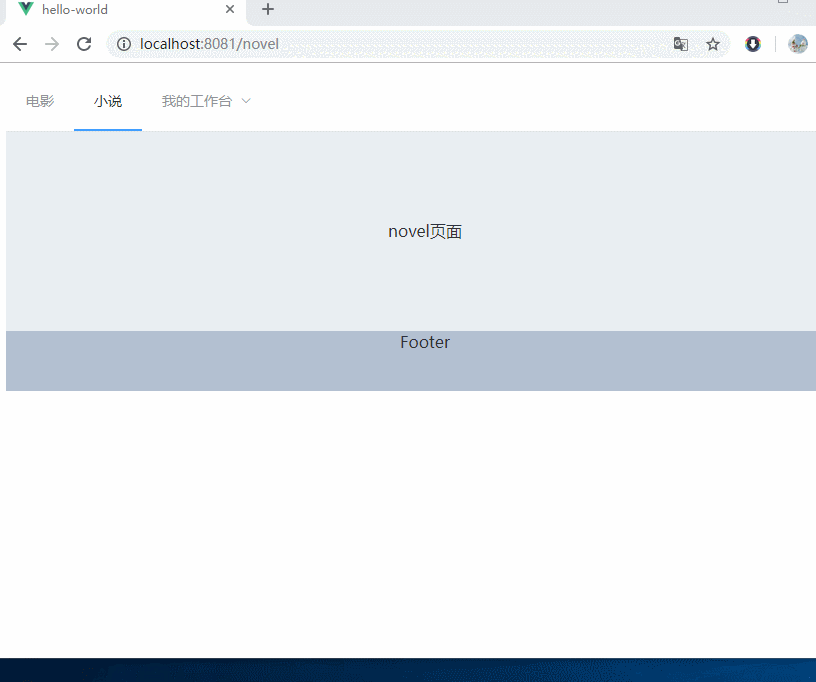816x682 pixels.
Task: Switch to the 电影 menu item
Action: (x=40, y=101)
